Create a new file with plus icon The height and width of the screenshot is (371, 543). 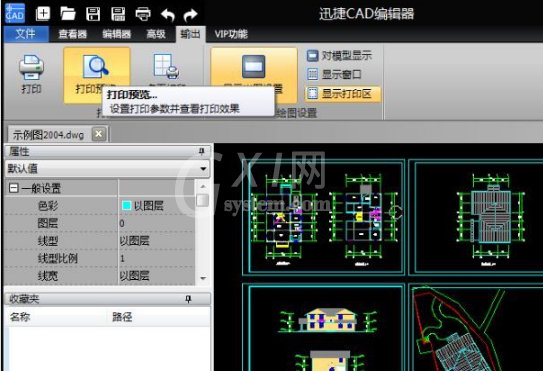click(x=43, y=14)
